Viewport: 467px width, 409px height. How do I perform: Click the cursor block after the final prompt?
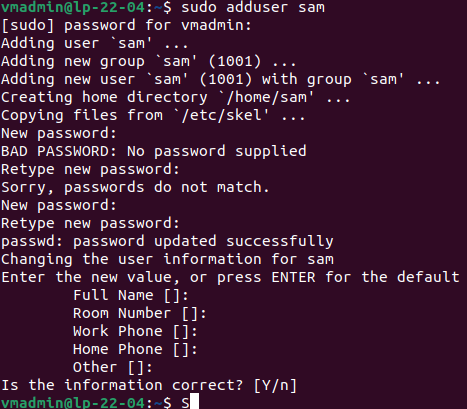pos(194,402)
